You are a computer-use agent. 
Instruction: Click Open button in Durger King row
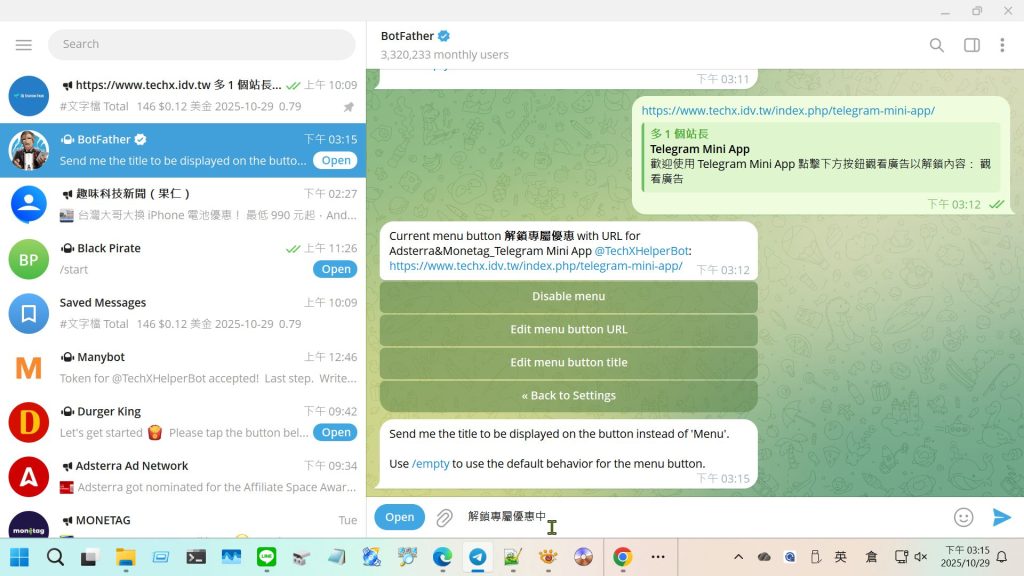tap(336, 432)
